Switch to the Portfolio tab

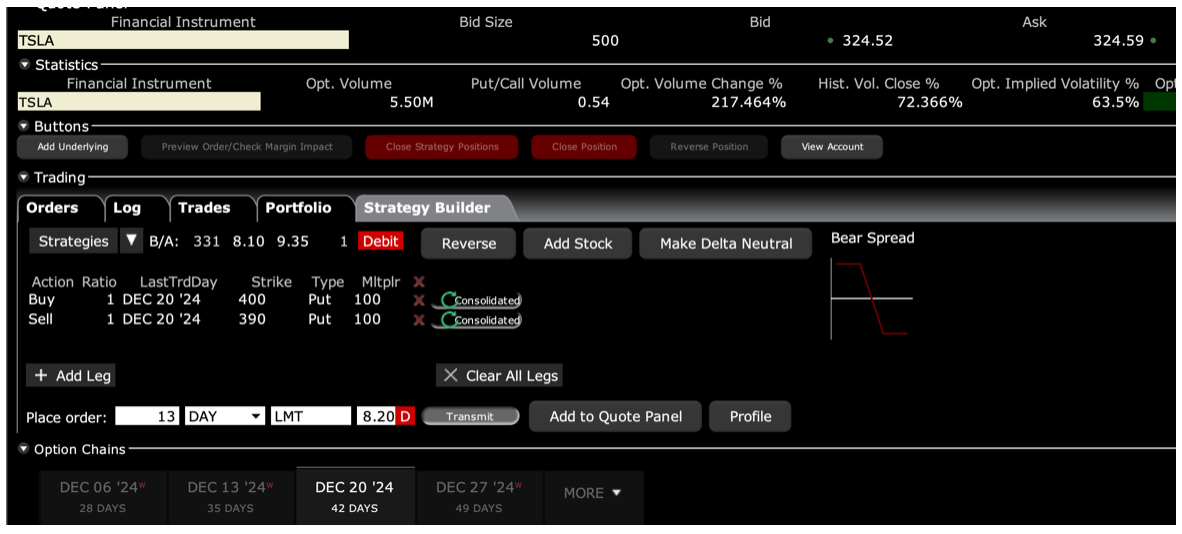[299, 208]
